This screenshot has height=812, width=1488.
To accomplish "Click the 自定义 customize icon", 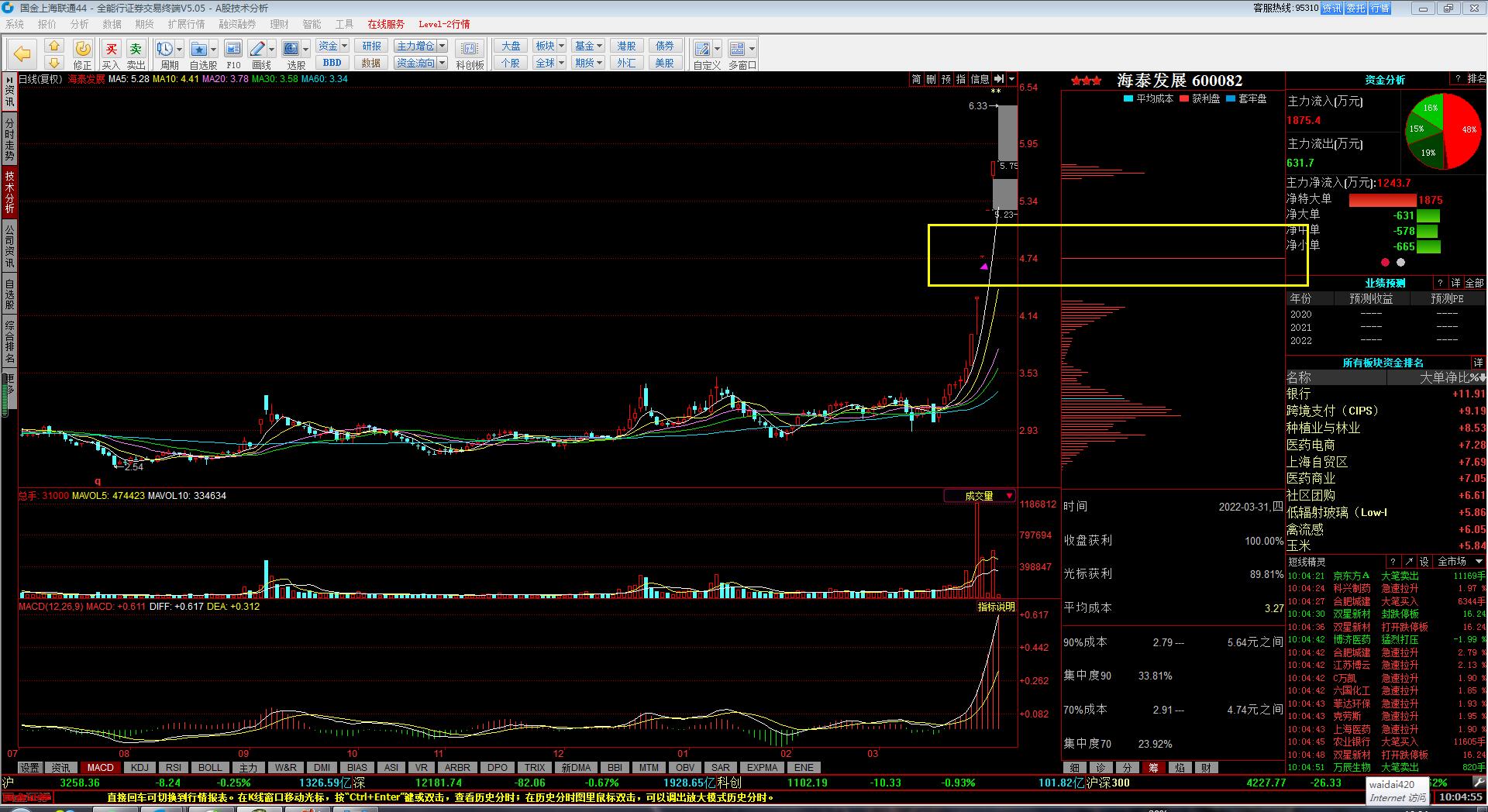I will (x=702, y=49).
